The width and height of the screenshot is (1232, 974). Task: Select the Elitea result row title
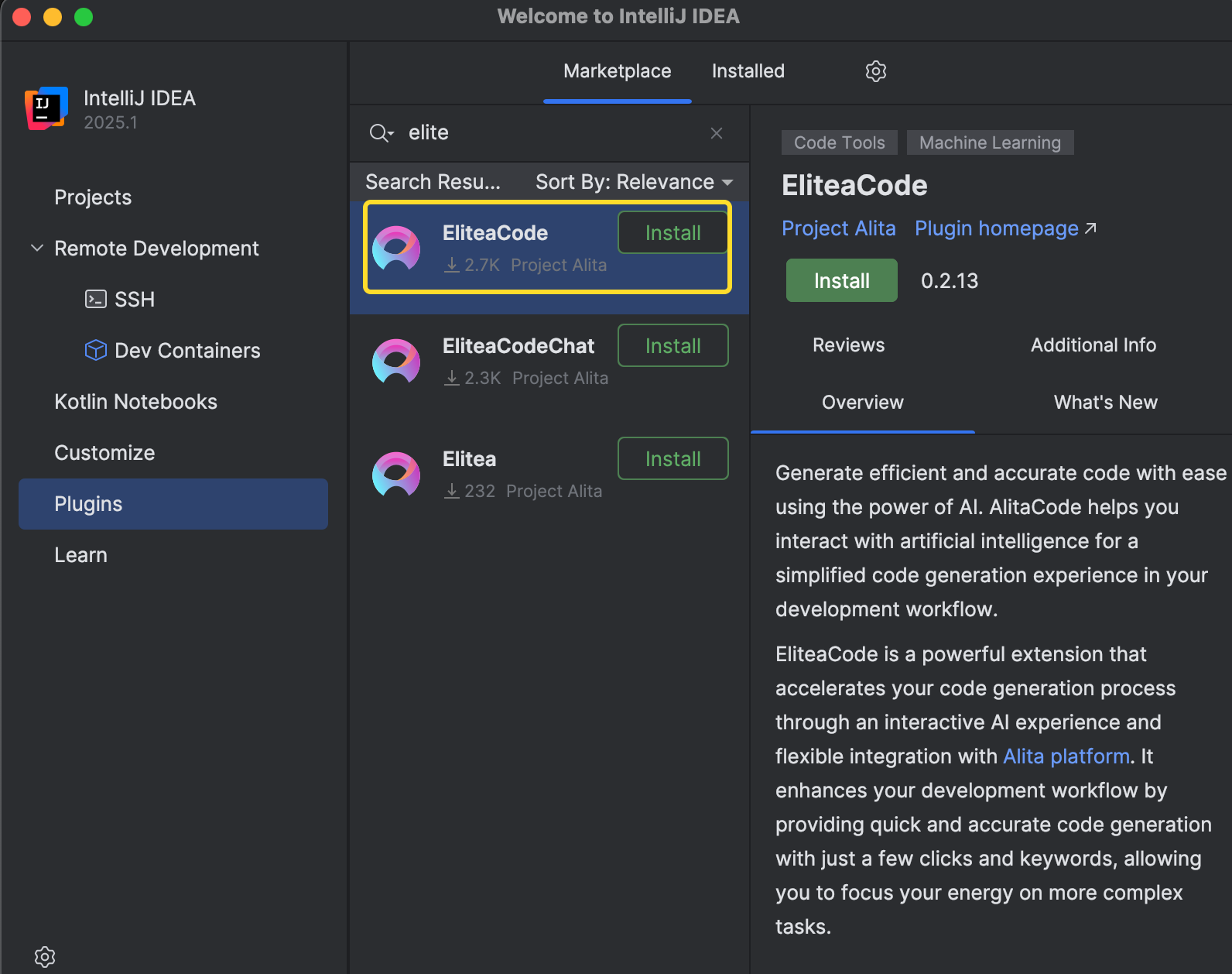pos(469,459)
